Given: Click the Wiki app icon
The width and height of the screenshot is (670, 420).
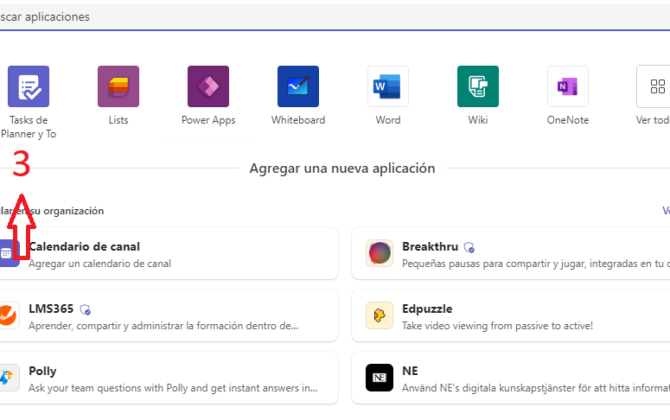Looking at the screenshot, I should [x=478, y=86].
